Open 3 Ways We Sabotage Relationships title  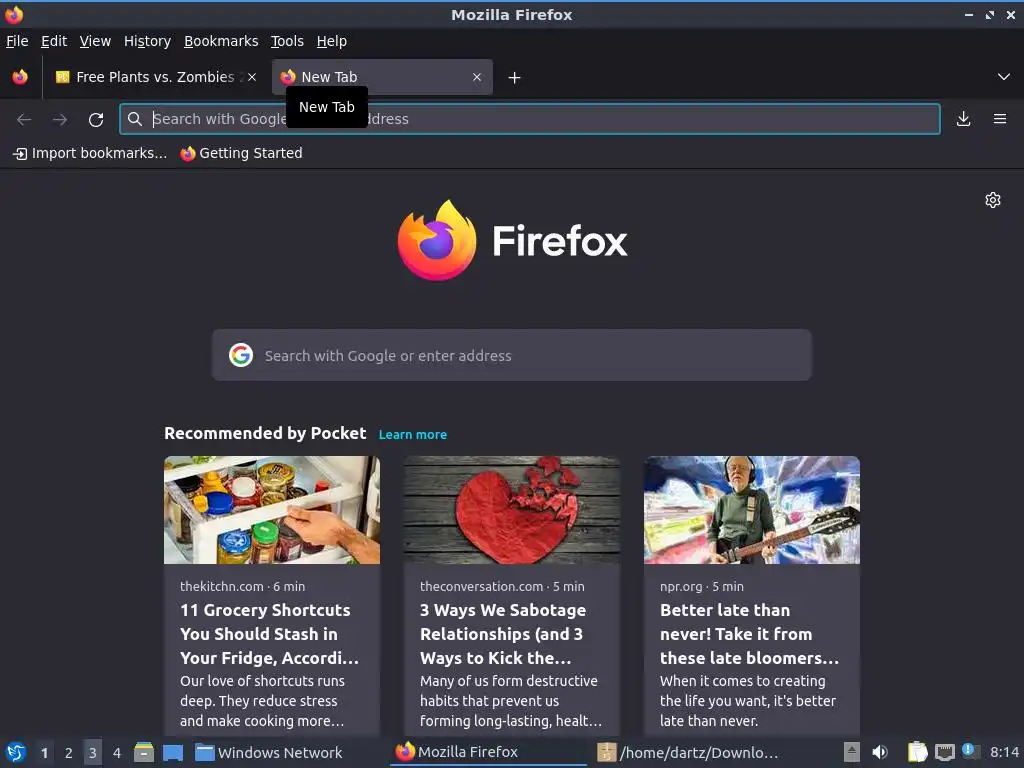point(503,634)
